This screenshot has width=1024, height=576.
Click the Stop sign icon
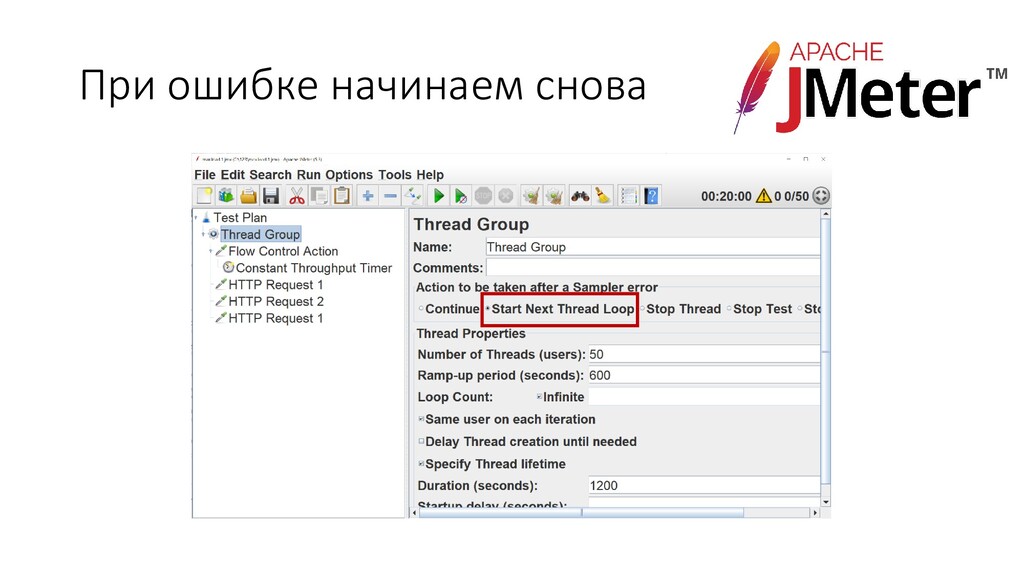point(483,195)
